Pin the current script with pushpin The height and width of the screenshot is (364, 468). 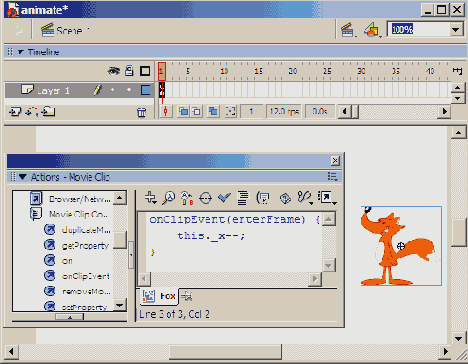(x=187, y=296)
